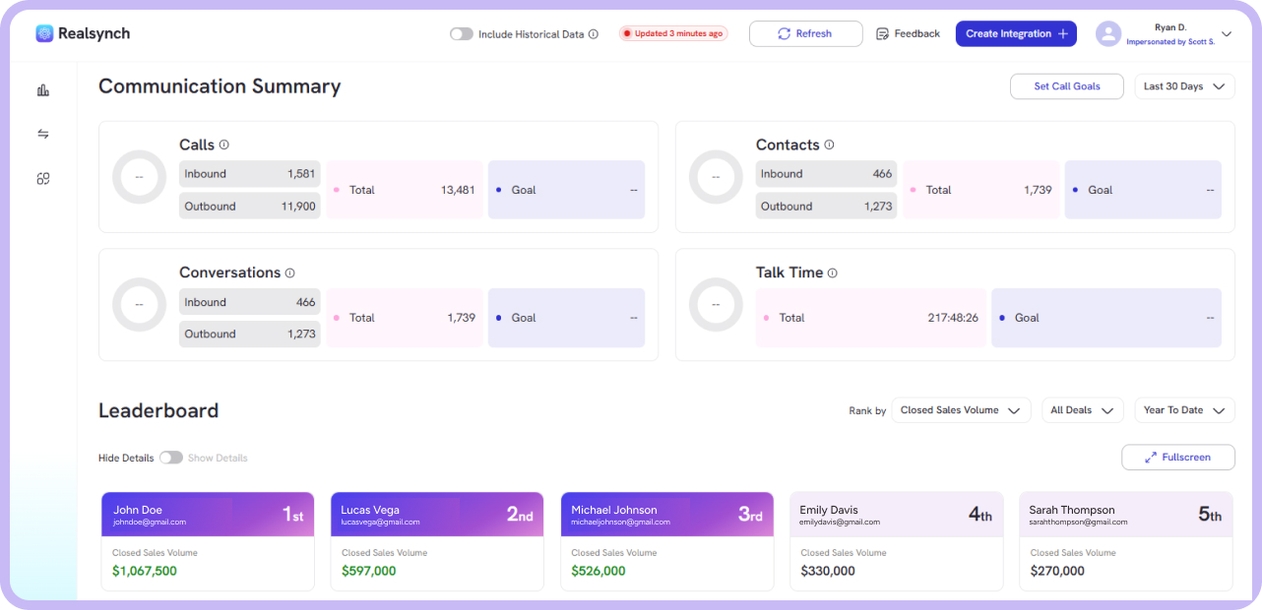Click the Realsynch logo icon
1262x610 pixels.
[x=44, y=34]
